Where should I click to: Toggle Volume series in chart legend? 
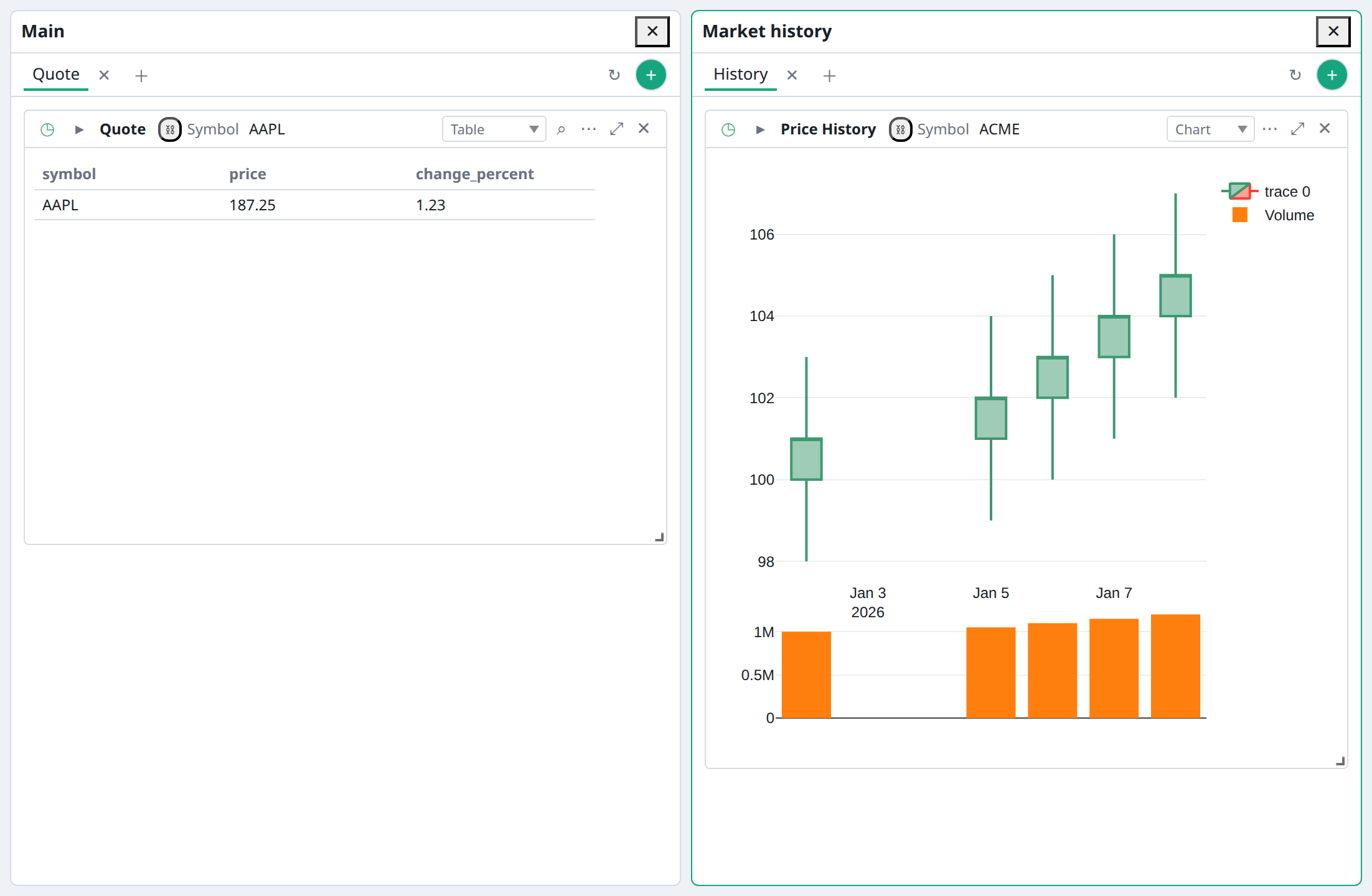click(1274, 215)
